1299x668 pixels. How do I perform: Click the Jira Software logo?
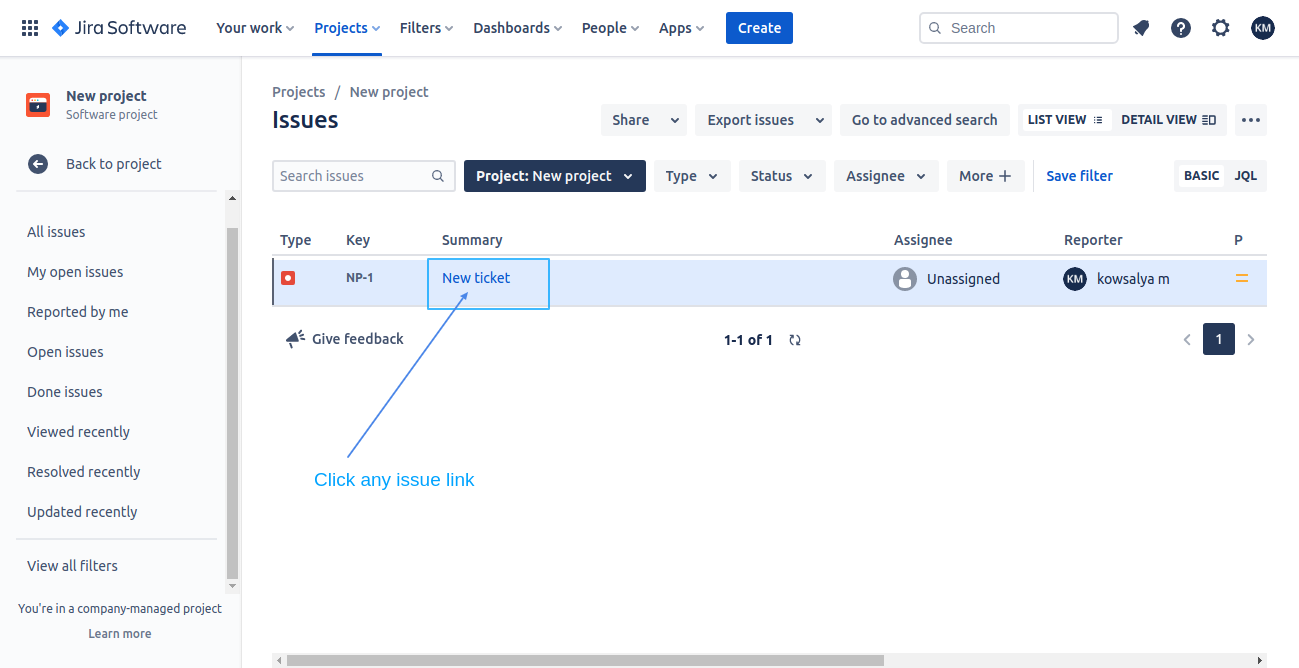point(119,28)
